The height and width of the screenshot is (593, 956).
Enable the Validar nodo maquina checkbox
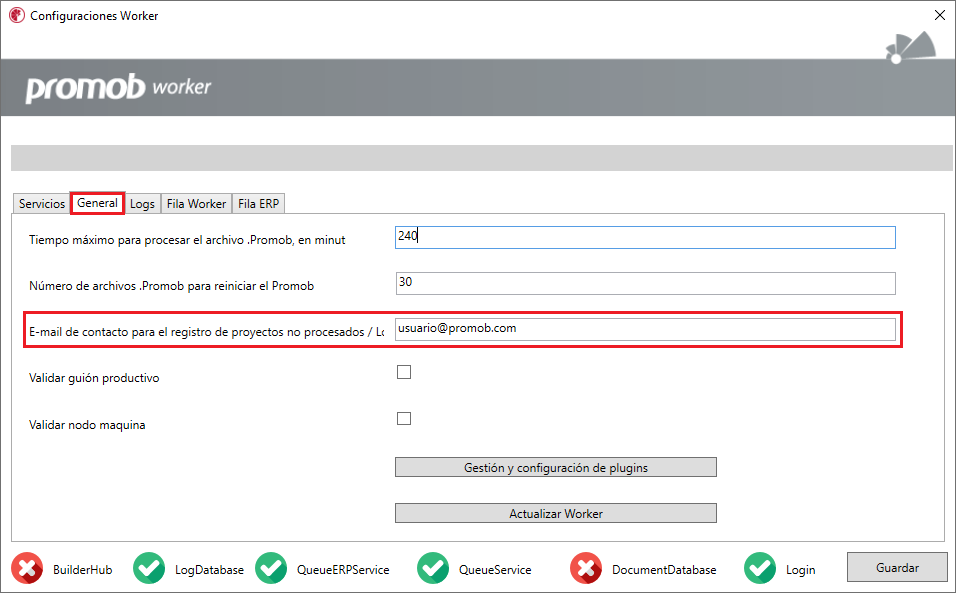pyautogui.click(x=404, y=418)
